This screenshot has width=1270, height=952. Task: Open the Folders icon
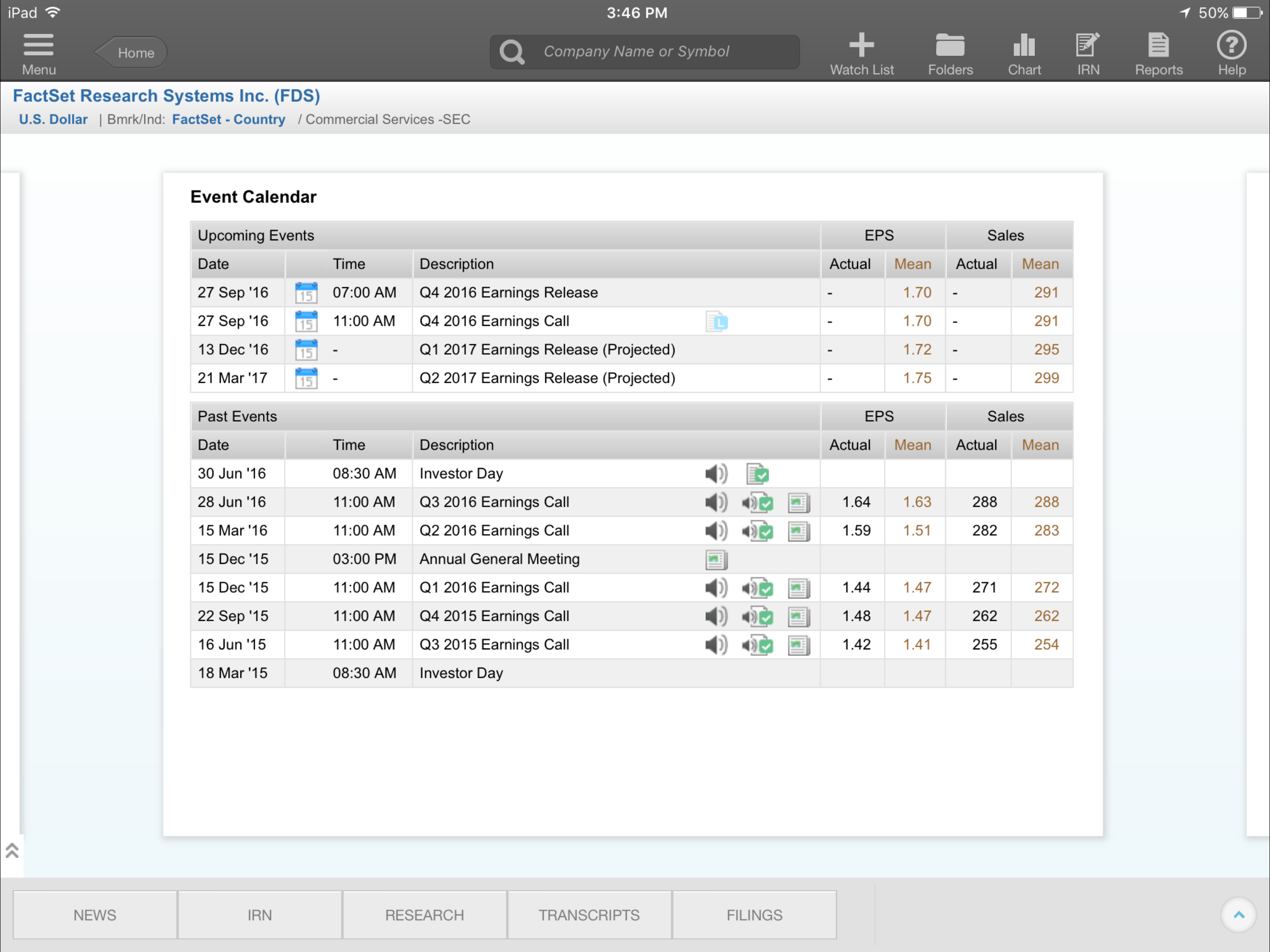950,46
